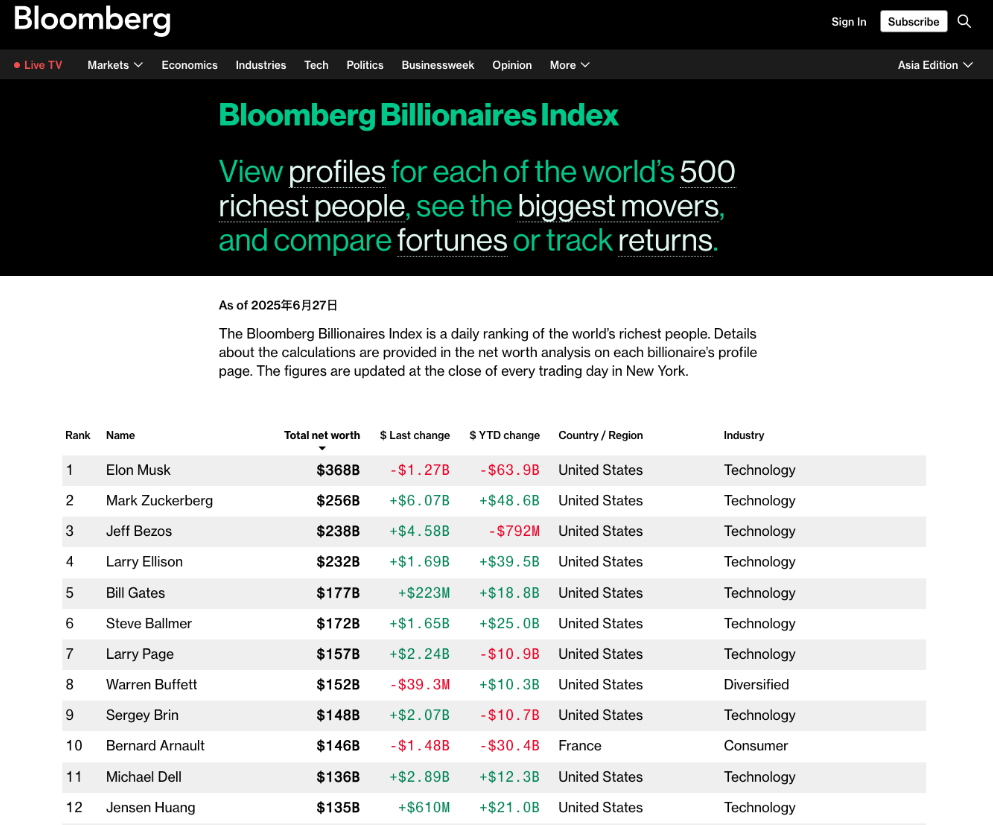Click the search magnifier icon

click(964, 21)
